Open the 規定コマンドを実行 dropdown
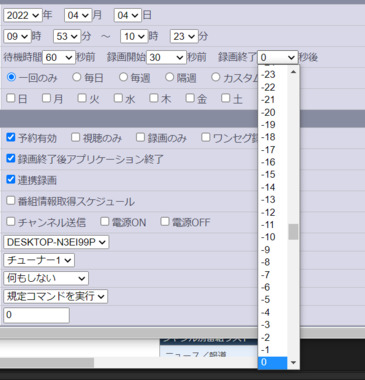This screenshot has height=380, width=365. [x=56, y=296]
